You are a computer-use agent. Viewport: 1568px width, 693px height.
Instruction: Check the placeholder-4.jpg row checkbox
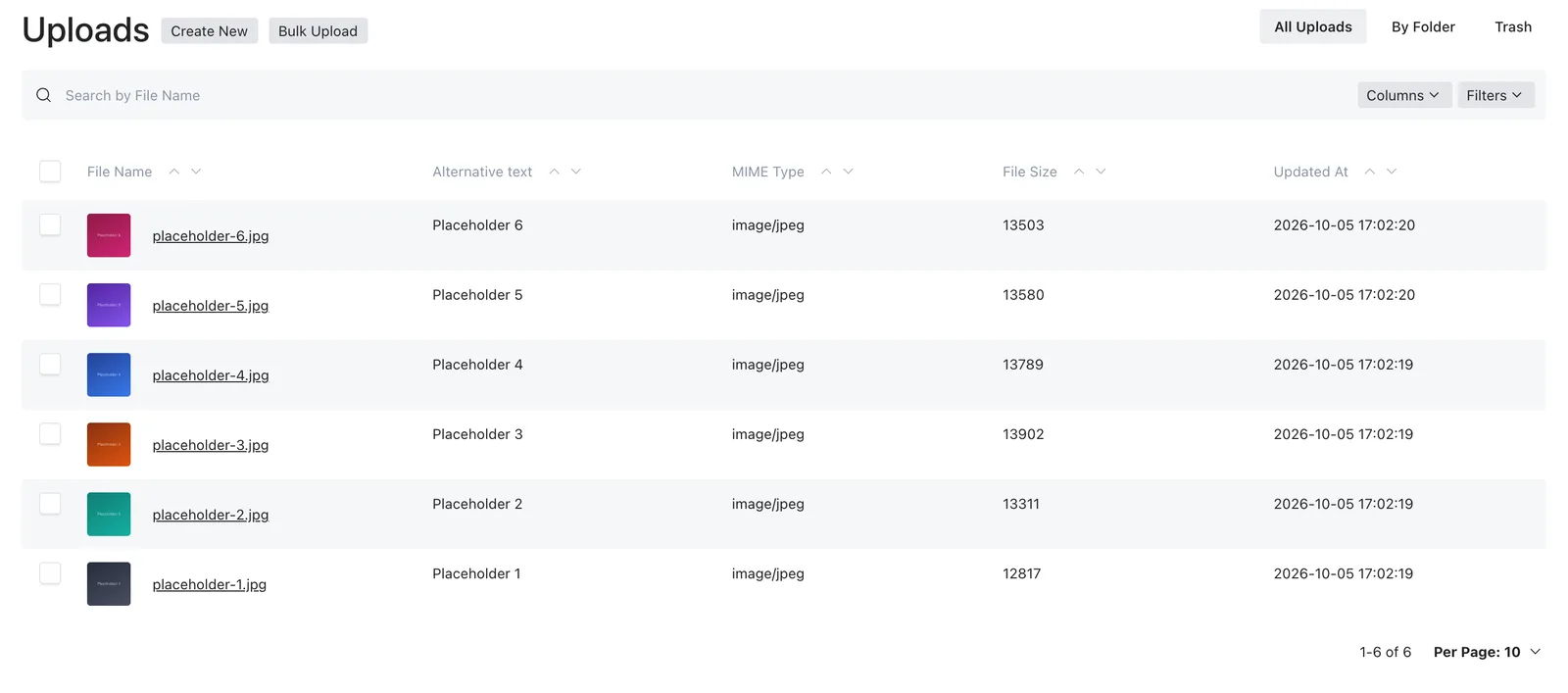tap(50, 364)
